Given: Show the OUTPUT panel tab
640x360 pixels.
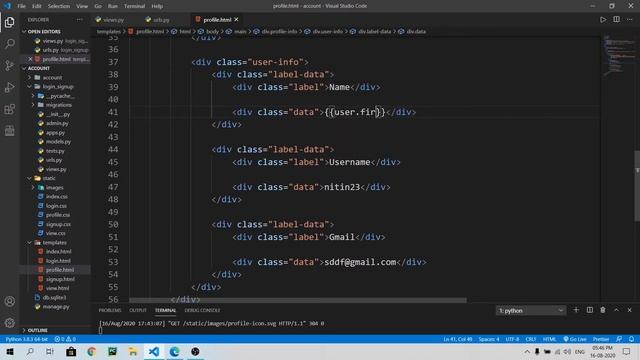Looking at the screenshot, I should [138, 310].
